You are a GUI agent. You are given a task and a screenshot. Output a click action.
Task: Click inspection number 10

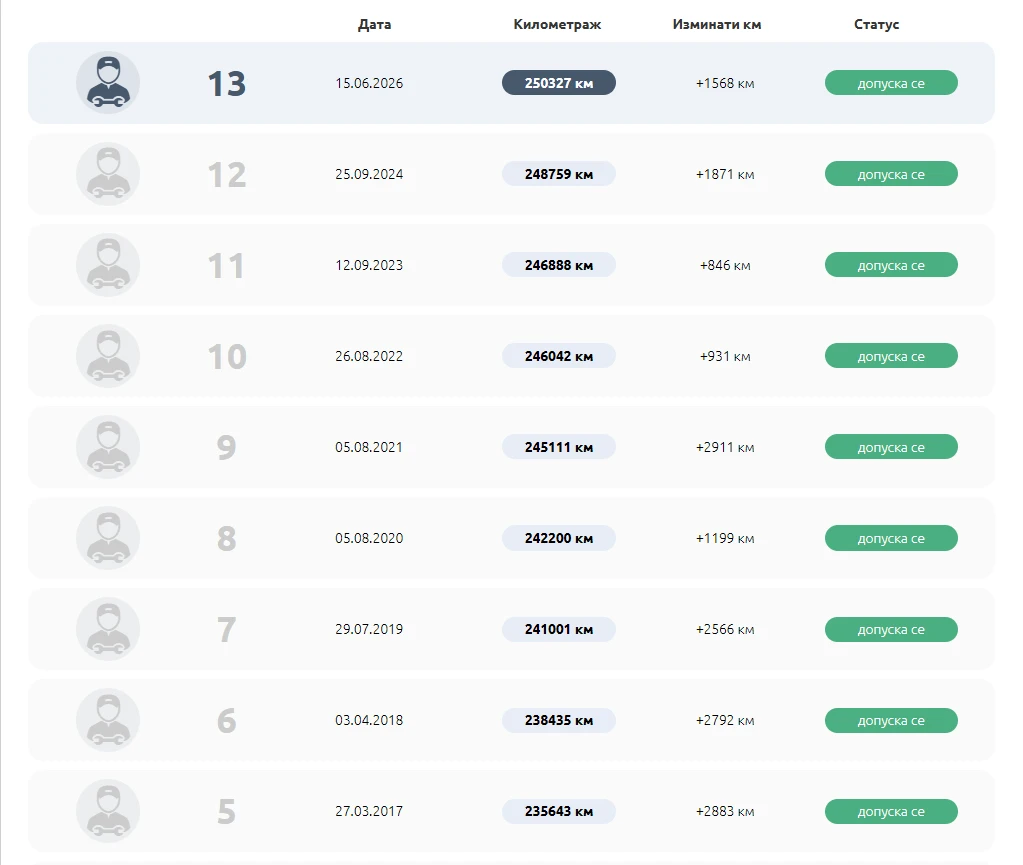pyautogui.click(x=226, y=357)
